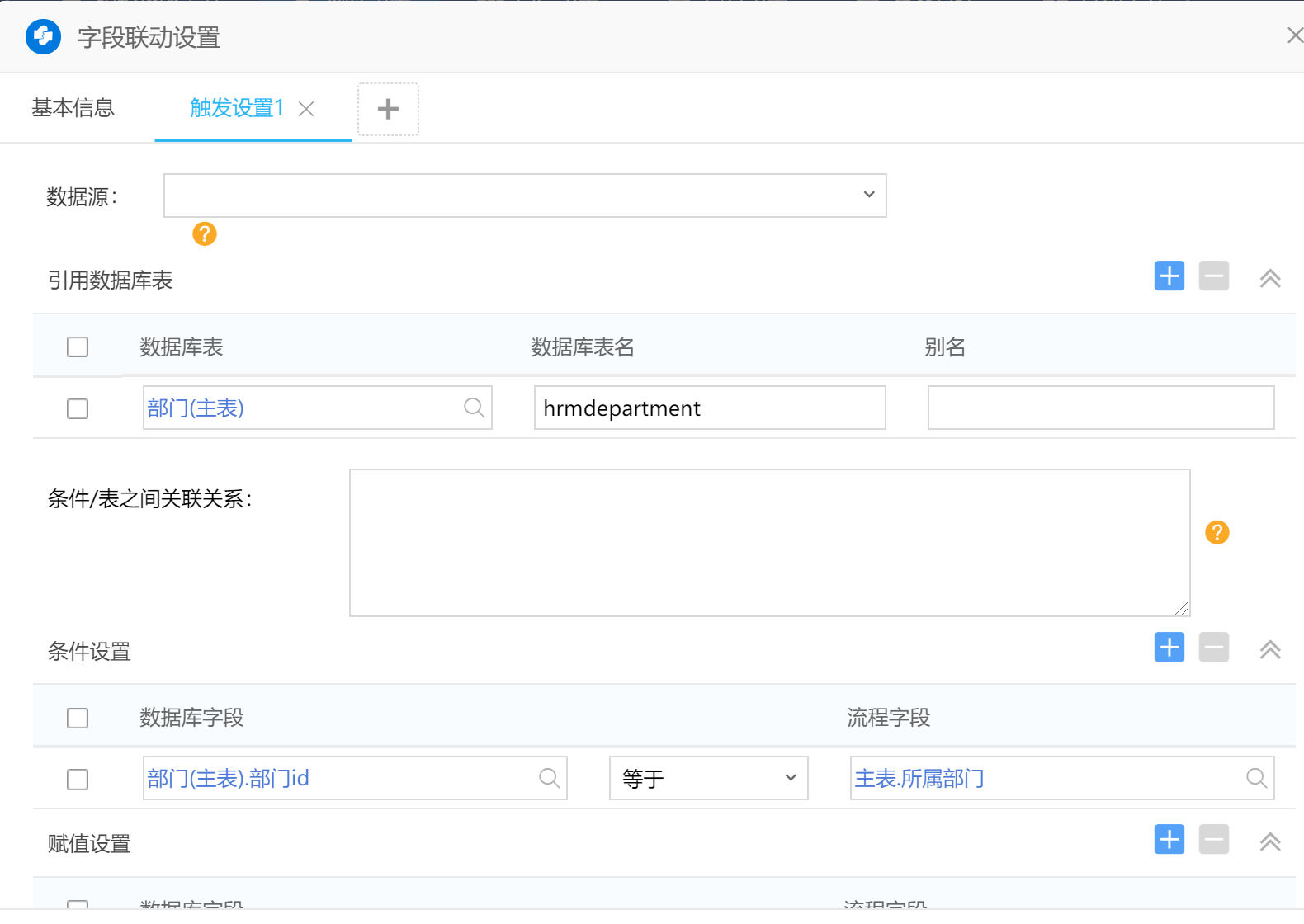Check the checkbox for the 部门(主表) row
This screenshot has height=924, width=1304.
point(78,409)
